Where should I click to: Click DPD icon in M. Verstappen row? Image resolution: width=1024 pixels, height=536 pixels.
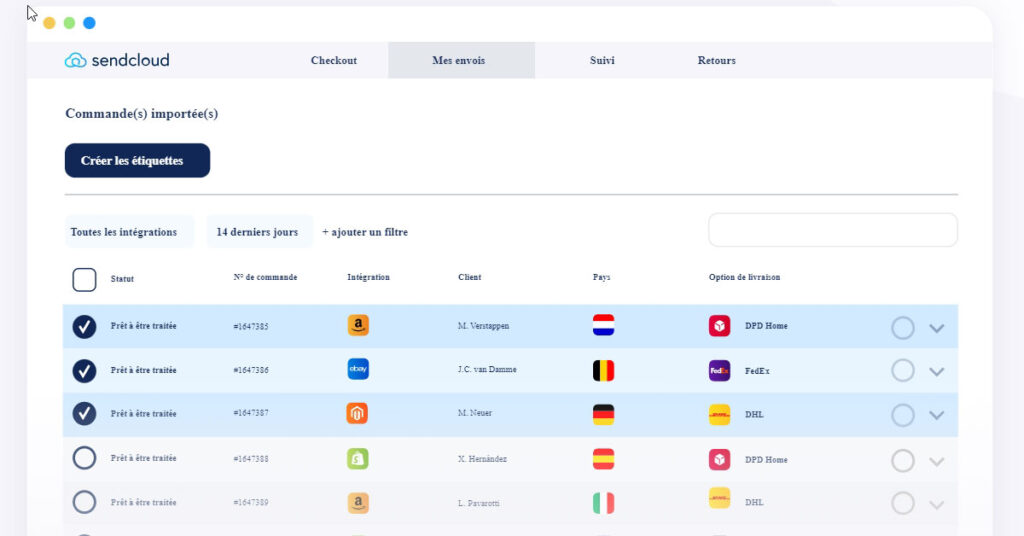pyautogui.click(x=720, y=326)
